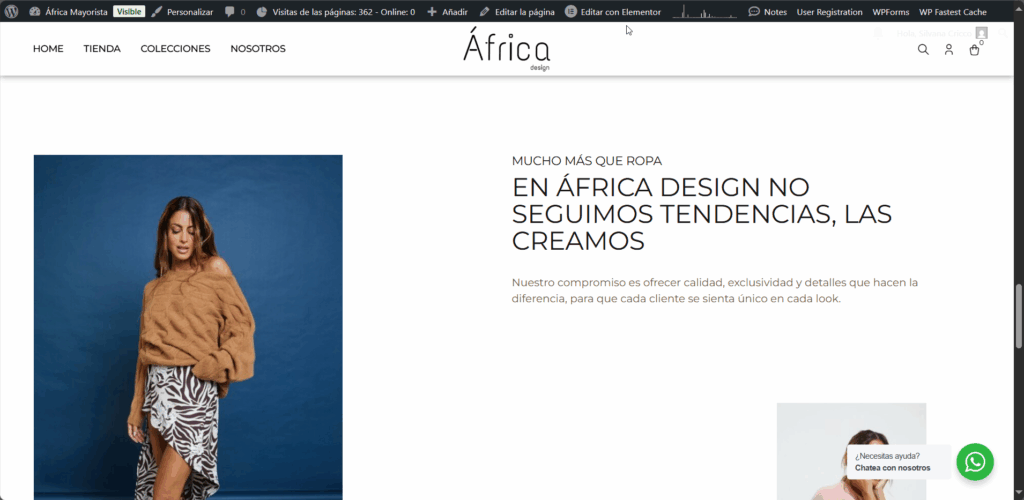Click Editar la página
Image resolution: width=1024 pixels, height=500 pixels.
pos(517,12)
